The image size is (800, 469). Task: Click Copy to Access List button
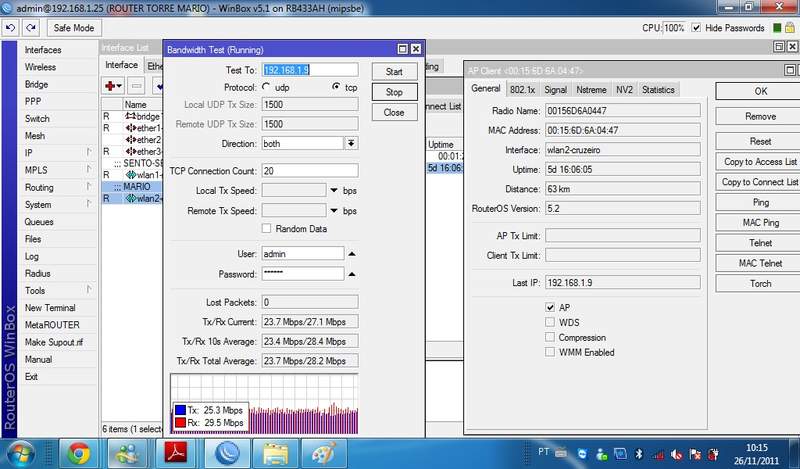(x=760, y=161)
